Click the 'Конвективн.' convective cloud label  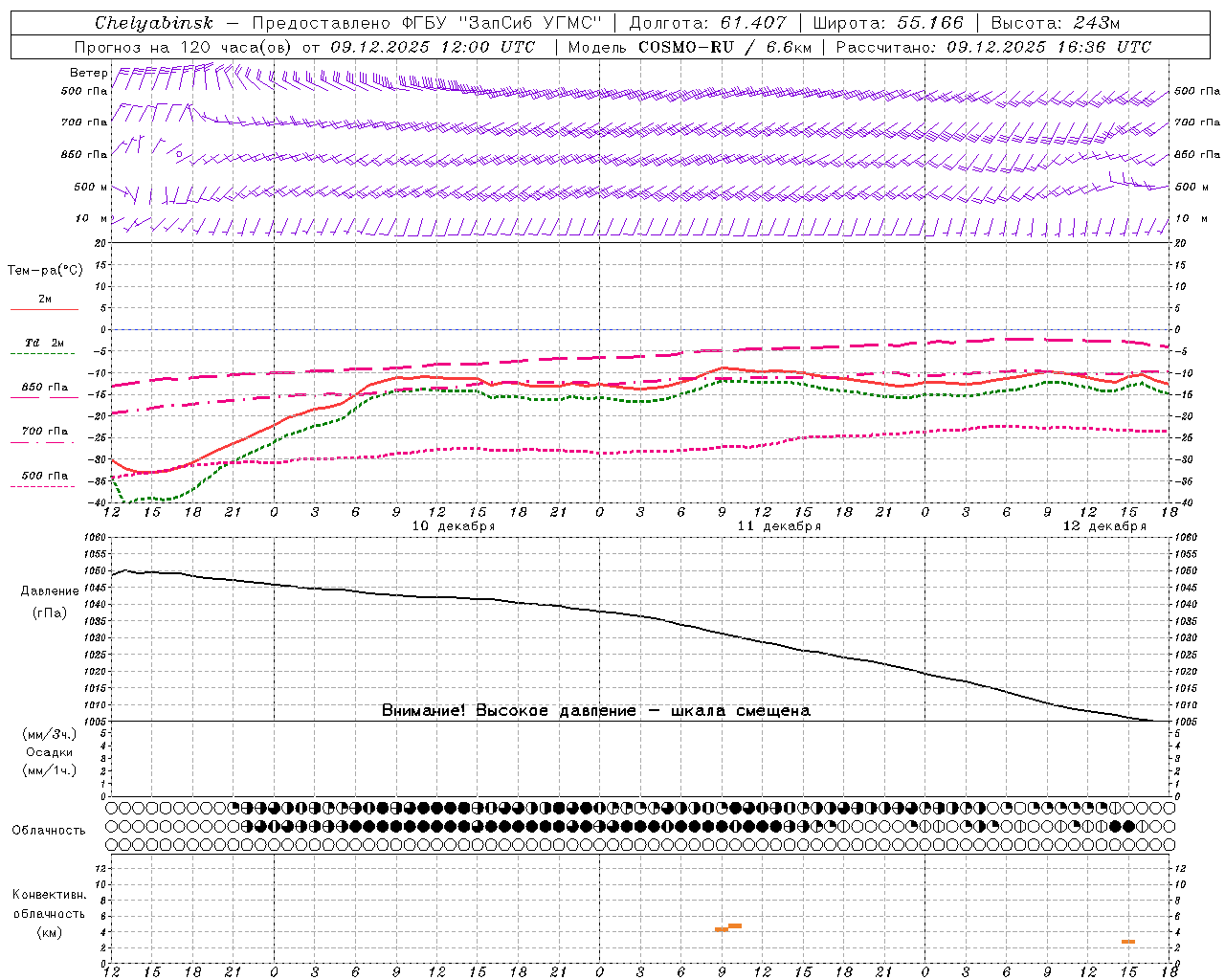pos(49,895)
